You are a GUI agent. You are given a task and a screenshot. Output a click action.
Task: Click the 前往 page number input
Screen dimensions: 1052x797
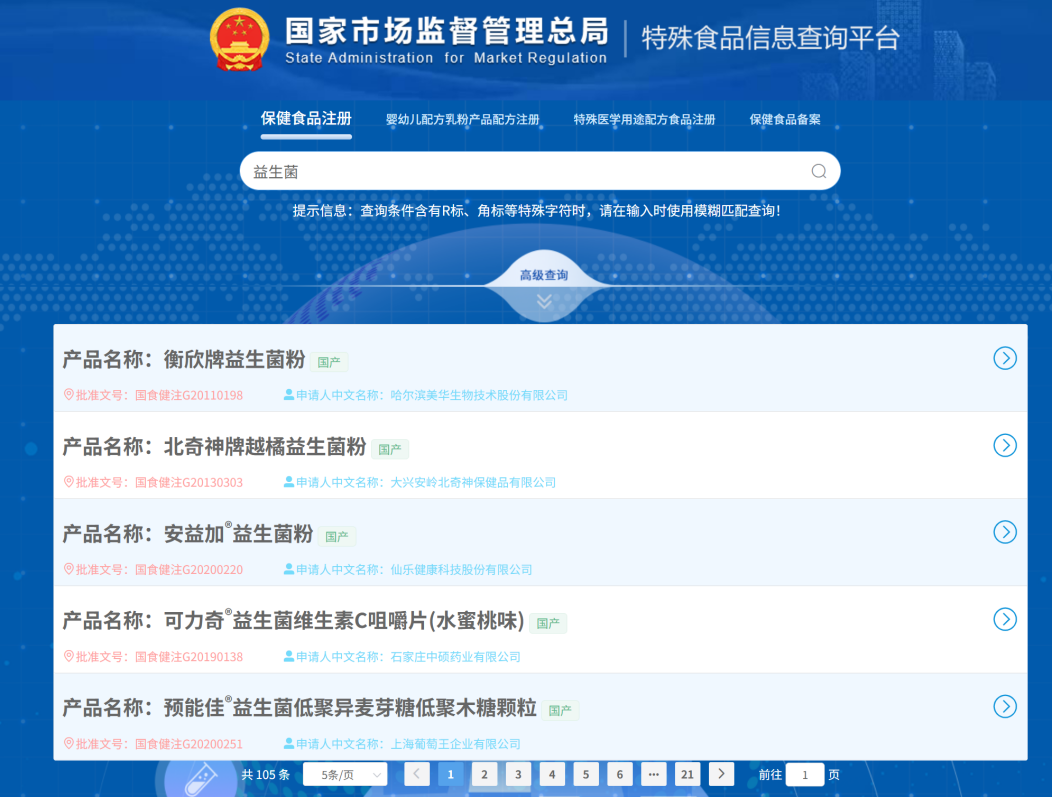[x=805, y=775]
